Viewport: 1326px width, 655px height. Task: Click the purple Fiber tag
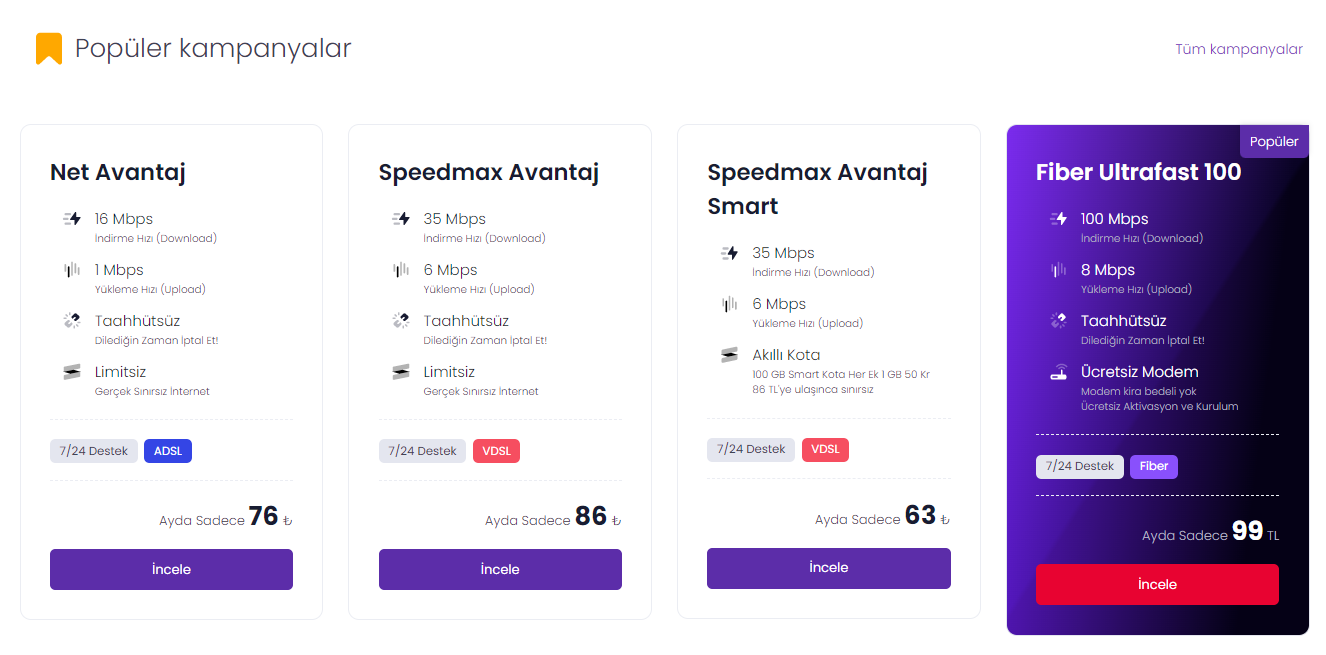(x=1154, y=466)
